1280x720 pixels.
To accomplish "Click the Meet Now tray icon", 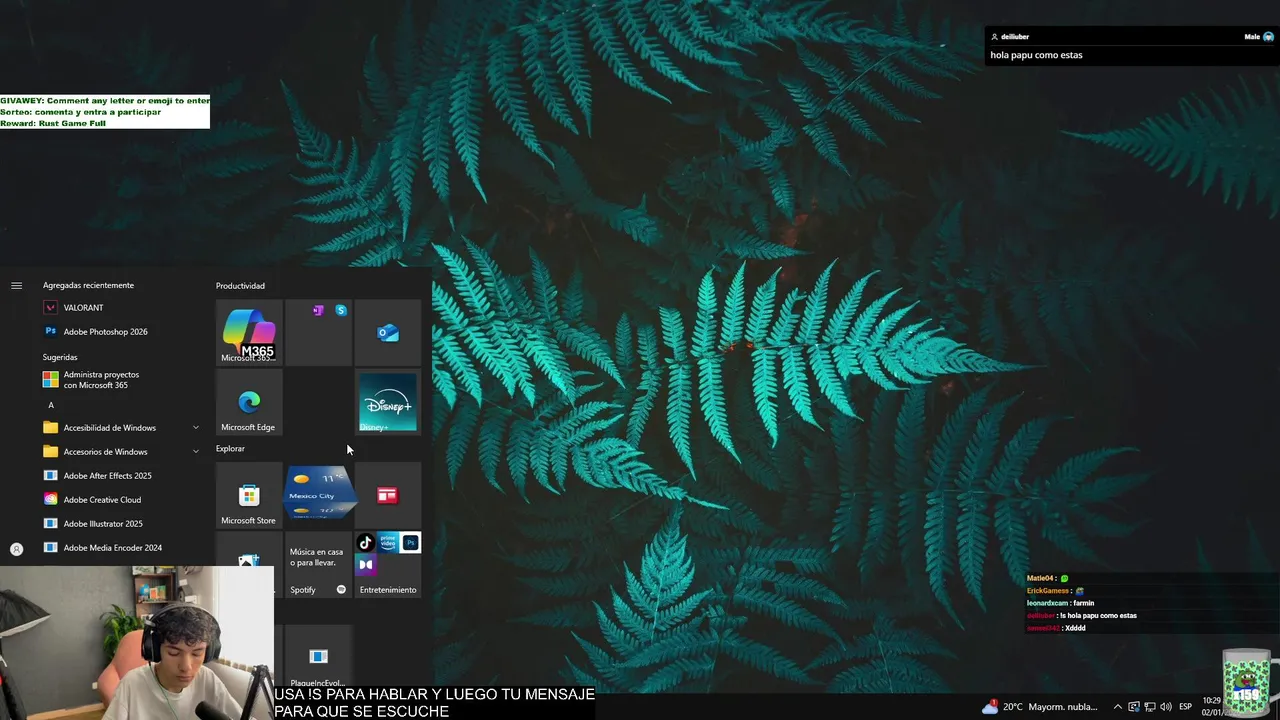I will point(1134,707).
